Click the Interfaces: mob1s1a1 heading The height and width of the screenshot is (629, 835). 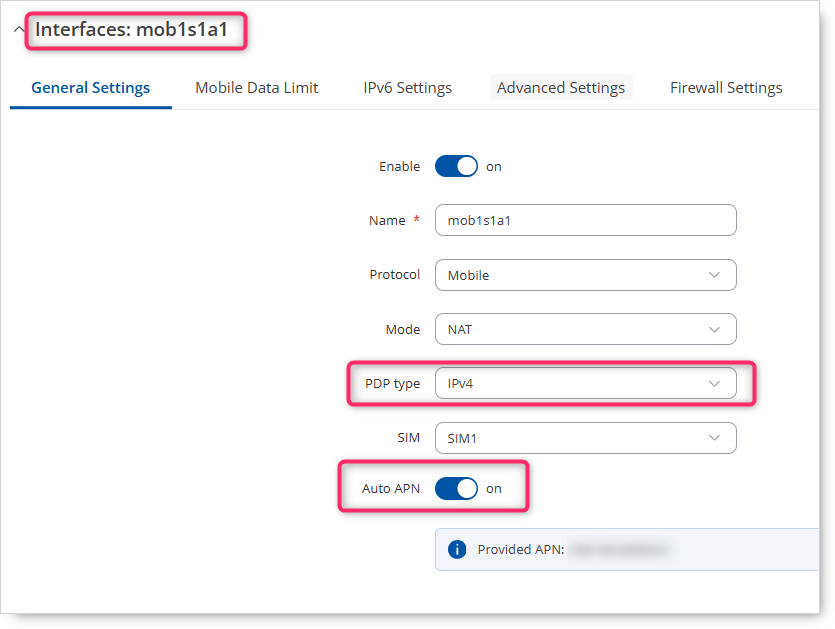[x=132, y=30]
